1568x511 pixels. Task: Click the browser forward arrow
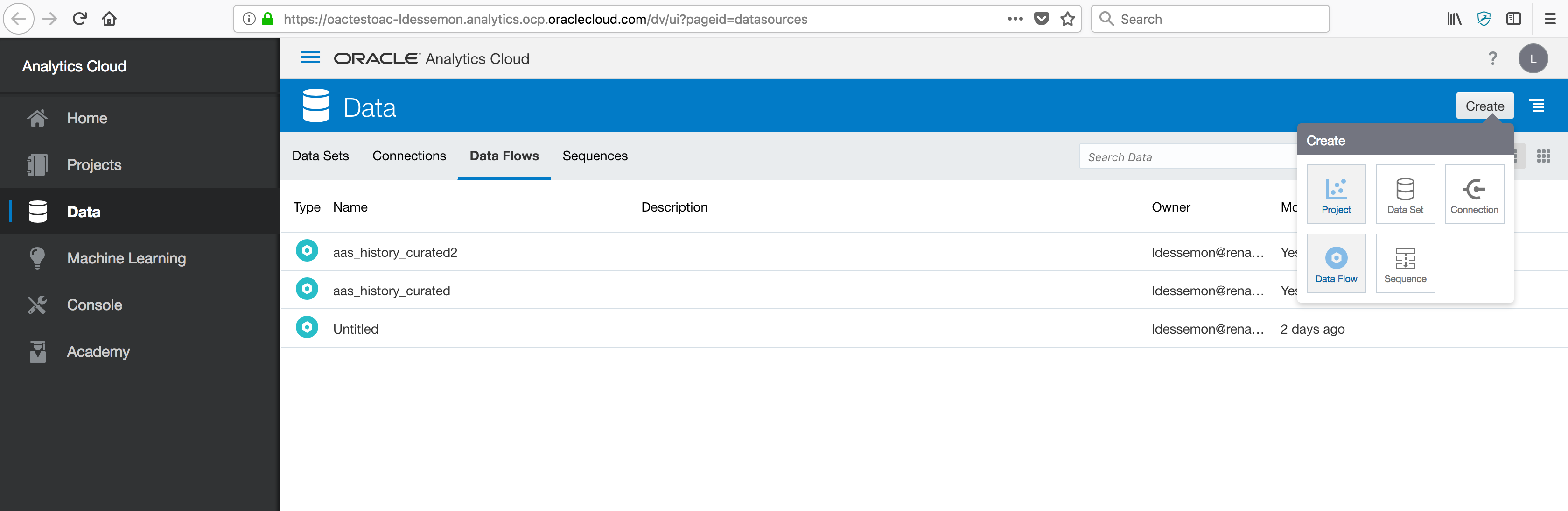[49, 19]
